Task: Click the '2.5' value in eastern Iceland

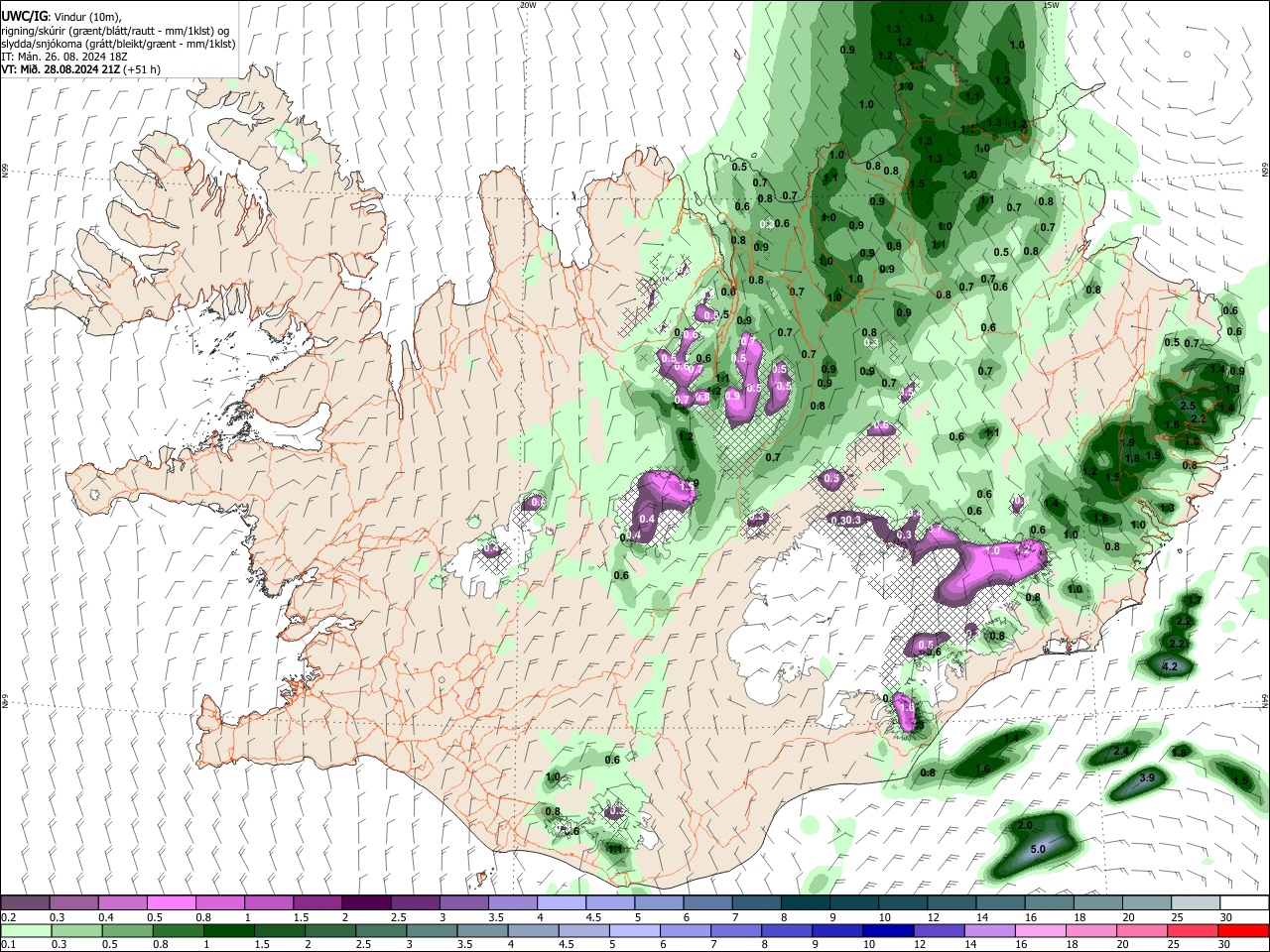Action: (1188, 407)
